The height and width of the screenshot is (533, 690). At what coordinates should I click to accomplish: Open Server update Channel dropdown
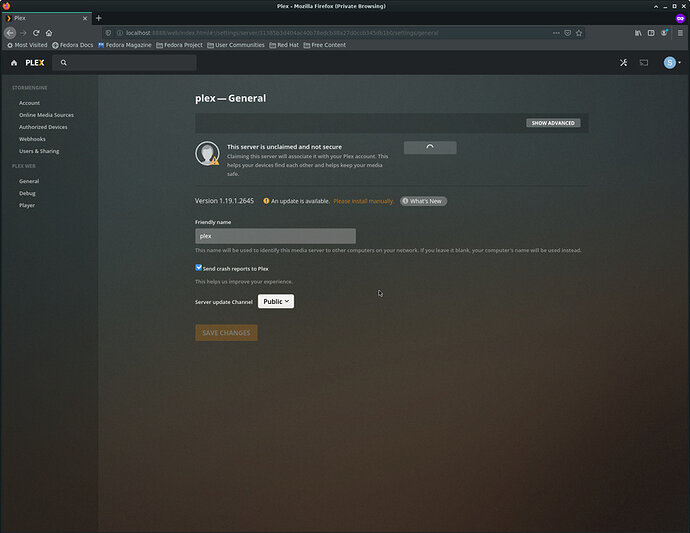click(x=276, y=301)
